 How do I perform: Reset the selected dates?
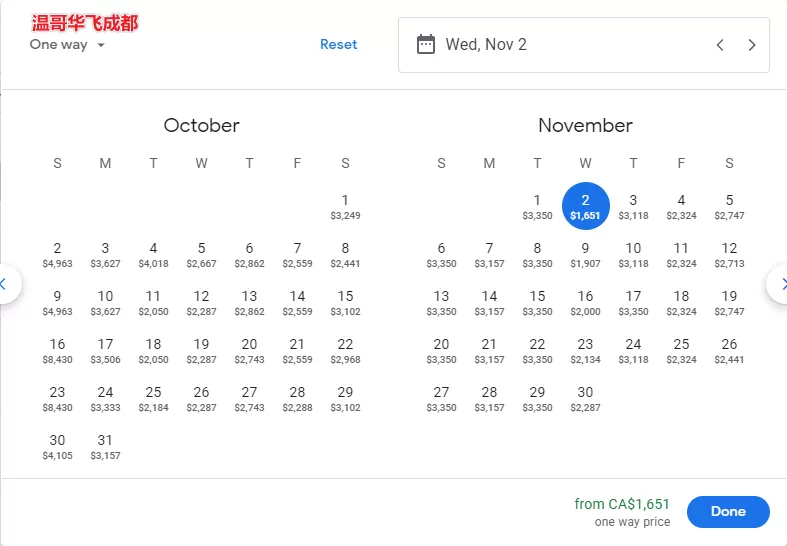pyautogui.click(x=339, y=45)
